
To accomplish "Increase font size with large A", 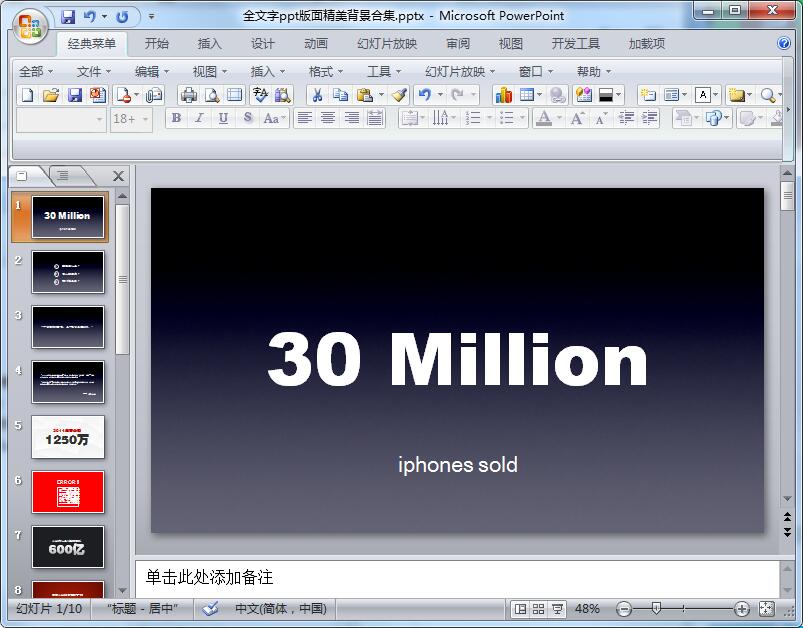I will pos(578,119).
